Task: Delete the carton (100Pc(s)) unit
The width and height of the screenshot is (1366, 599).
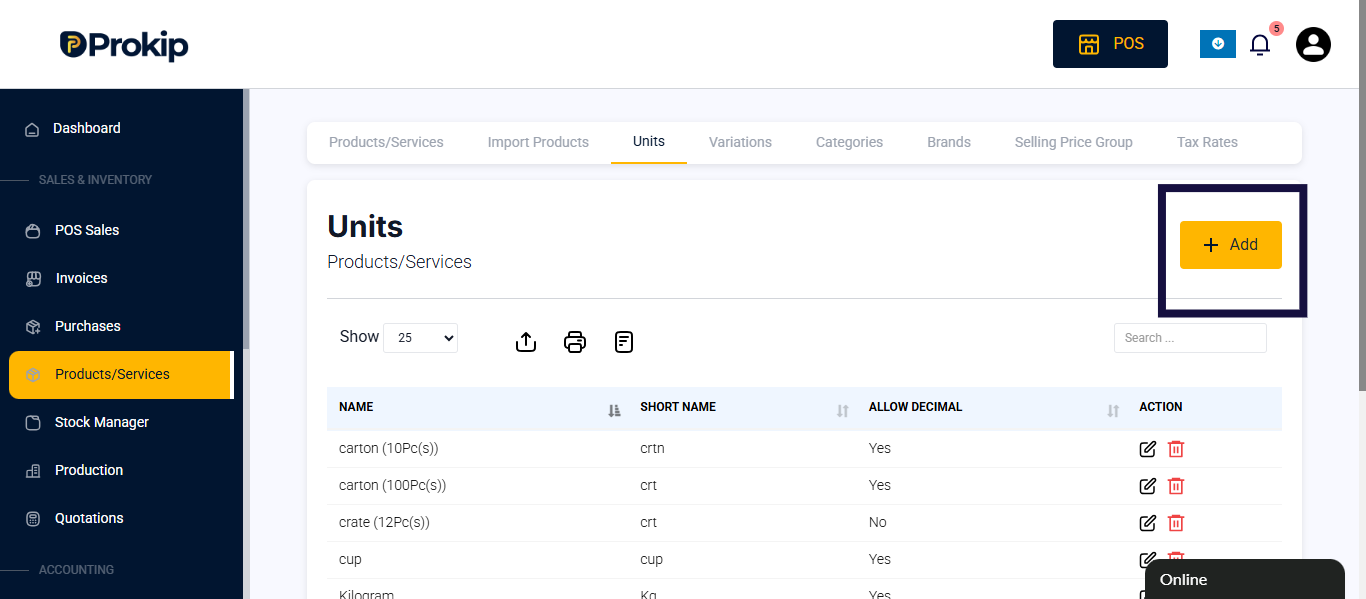Action: pos(1176,486)
